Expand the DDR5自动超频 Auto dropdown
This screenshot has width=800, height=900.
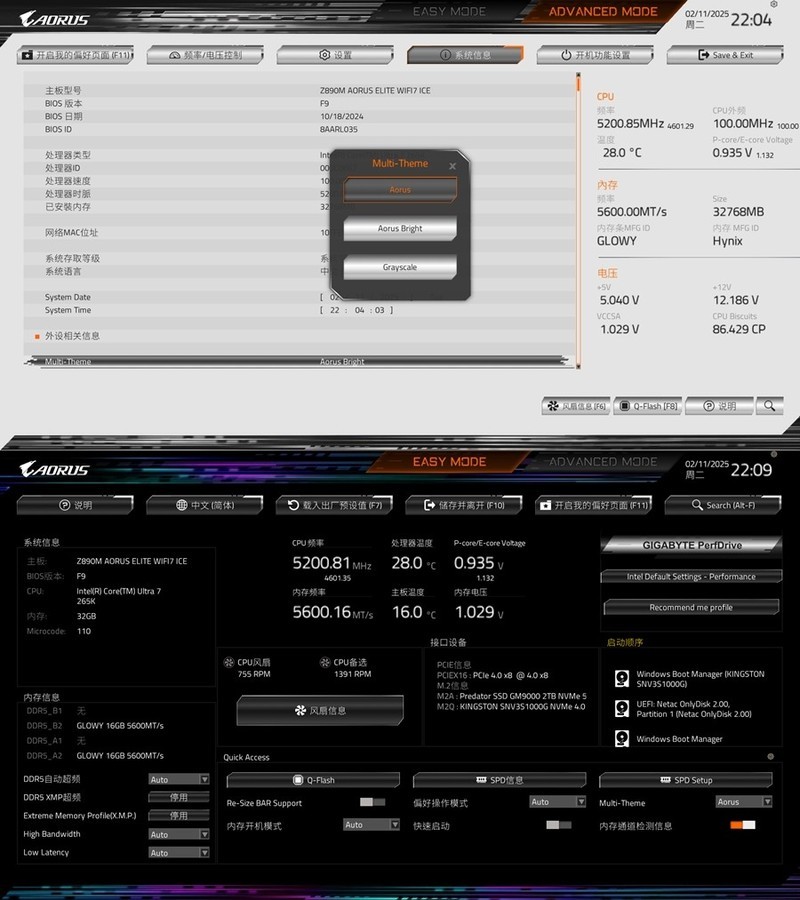point(178,779)
